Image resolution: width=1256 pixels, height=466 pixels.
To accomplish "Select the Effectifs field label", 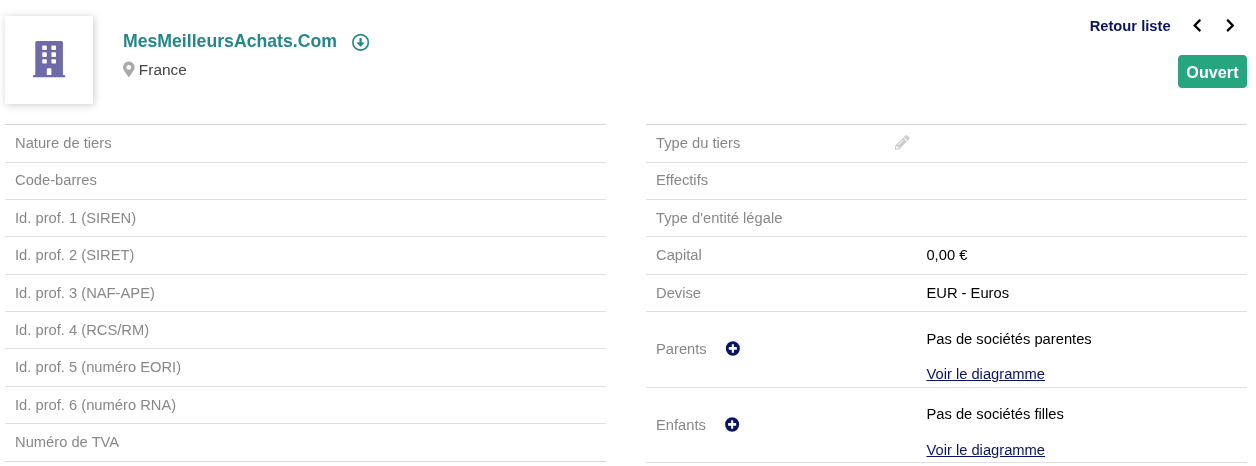I will pos(682,180).
